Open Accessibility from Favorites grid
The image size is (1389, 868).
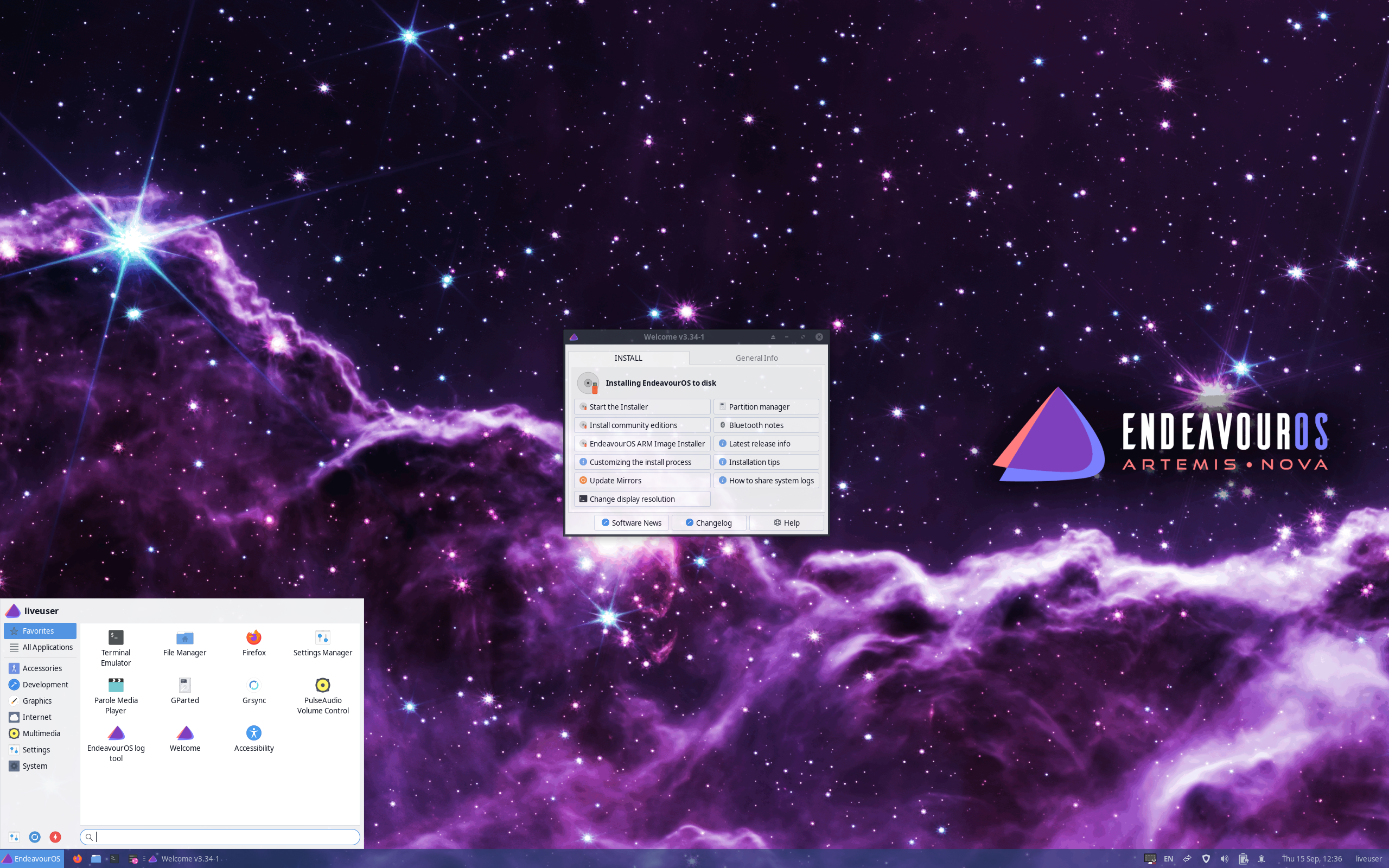tap(254, 738)
